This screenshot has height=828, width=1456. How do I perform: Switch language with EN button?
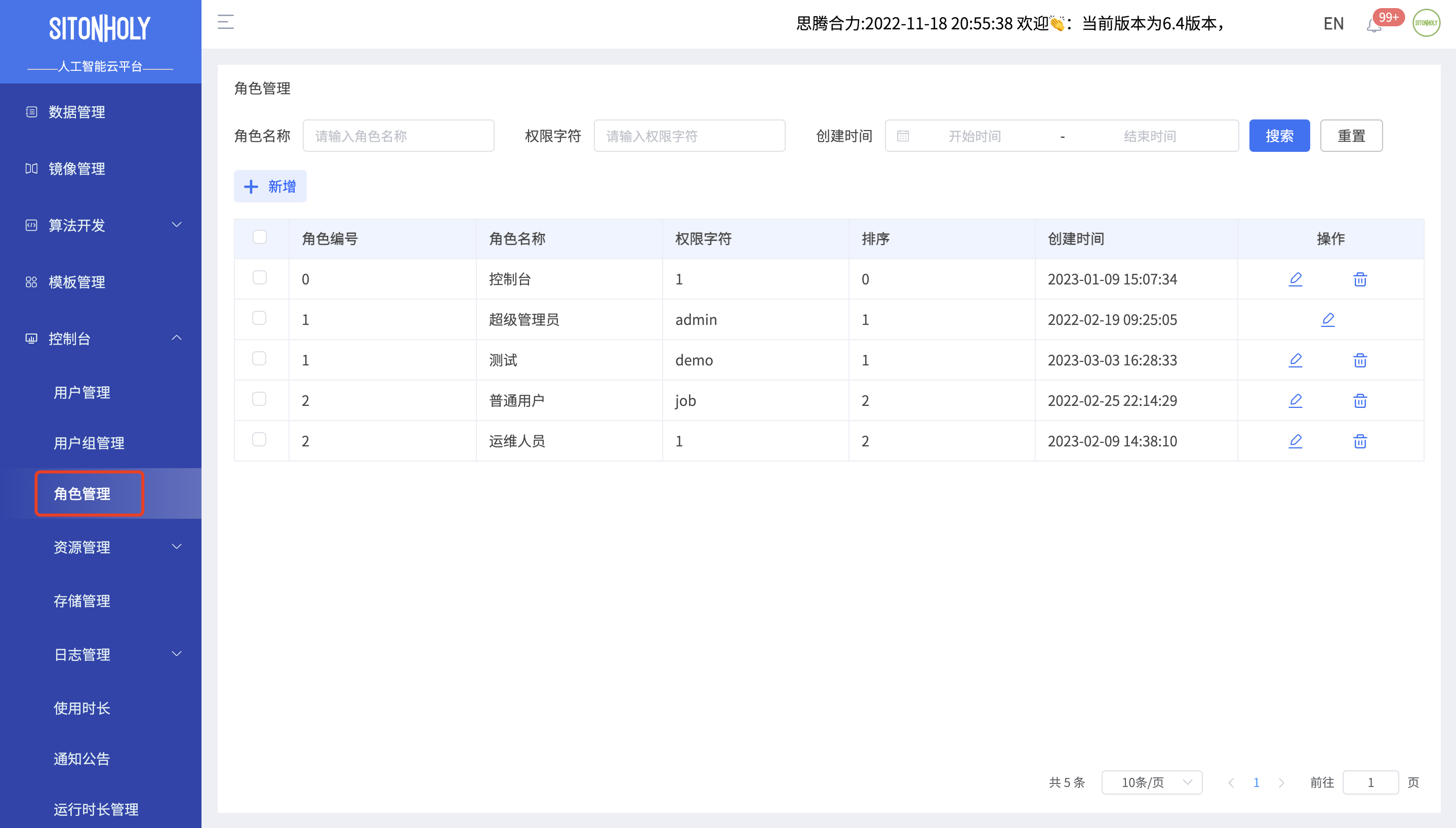tap(1333, 23)
